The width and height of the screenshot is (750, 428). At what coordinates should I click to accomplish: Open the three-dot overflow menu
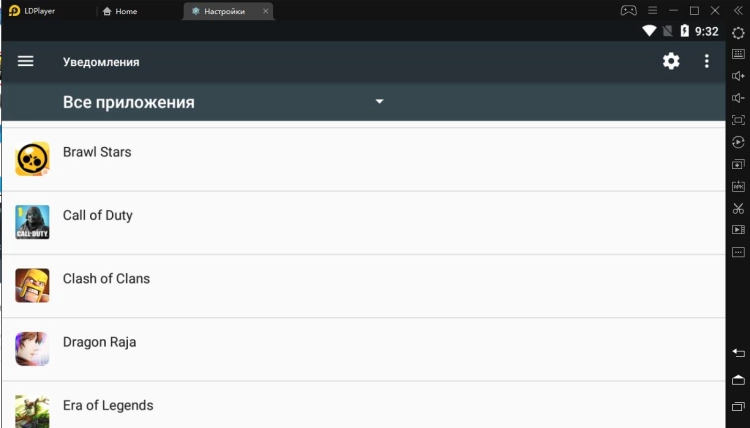click(x=707, y=61)
